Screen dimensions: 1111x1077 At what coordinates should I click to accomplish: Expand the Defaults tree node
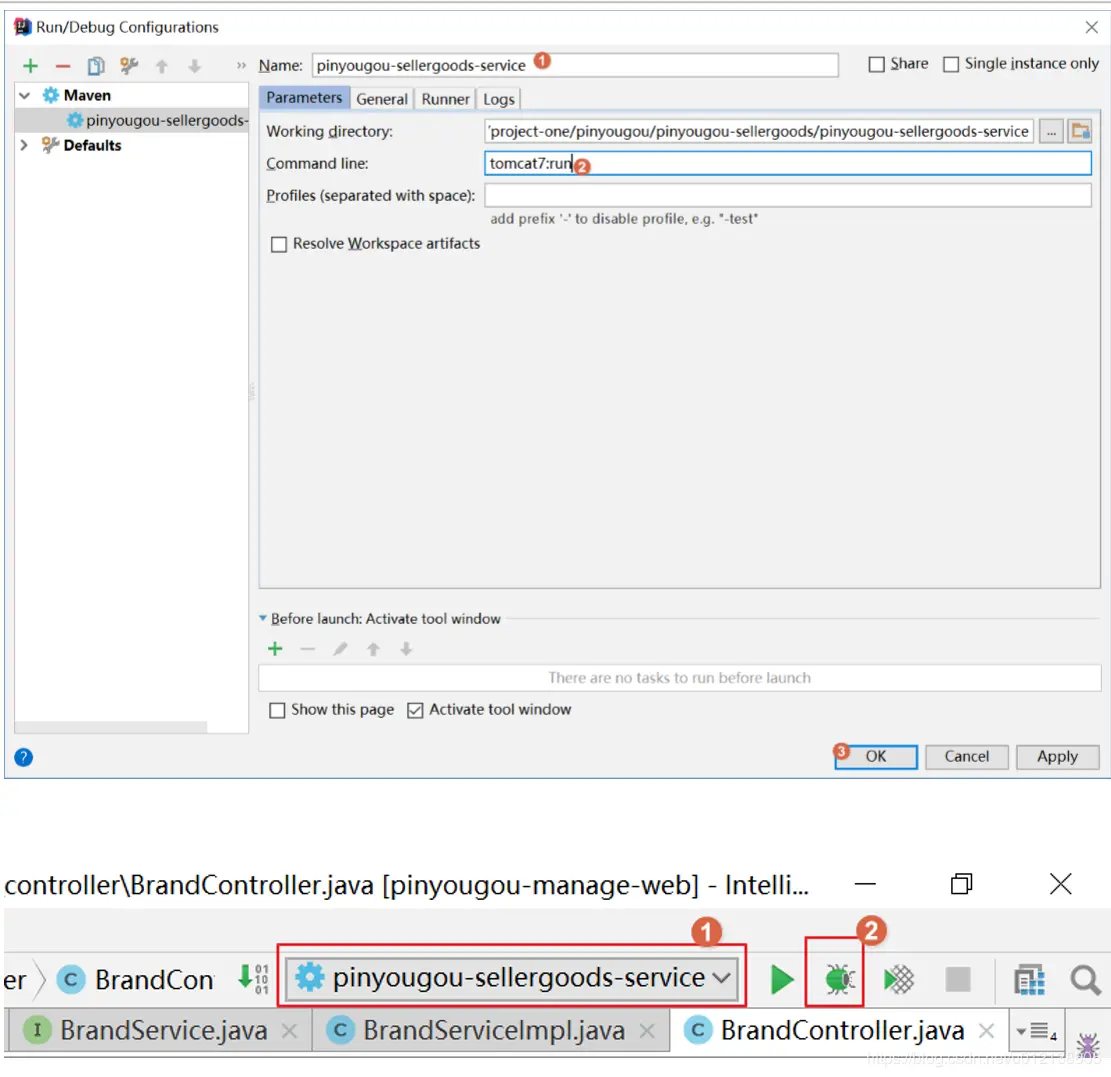25,145
